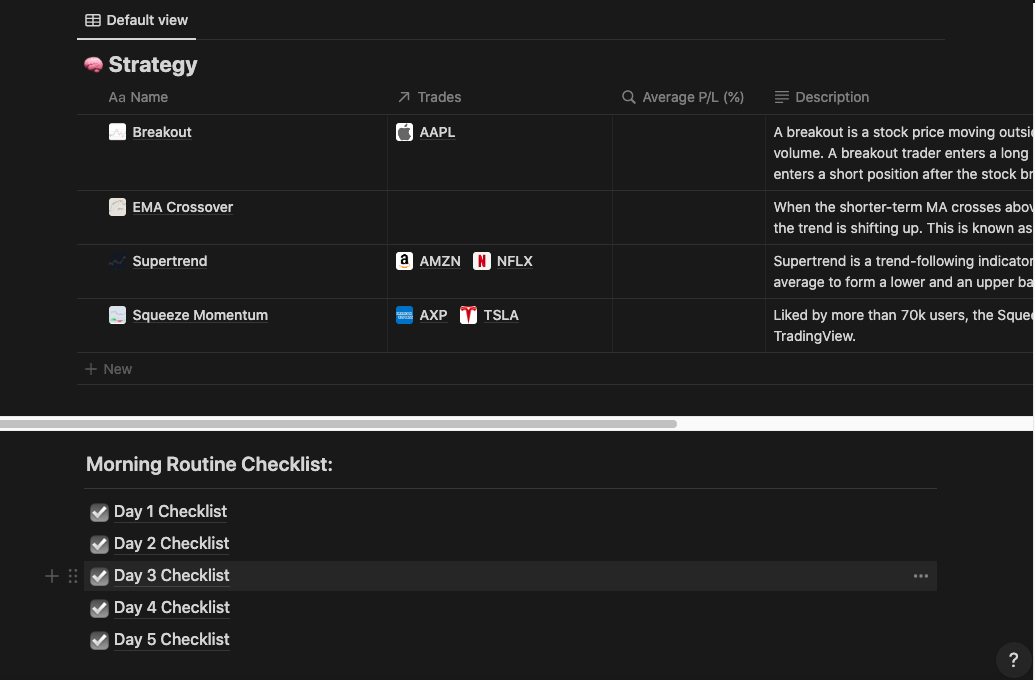Click the American Express icon next to AXP
1035x680 pixels.
pyautogui.click(x=404, y=315)
